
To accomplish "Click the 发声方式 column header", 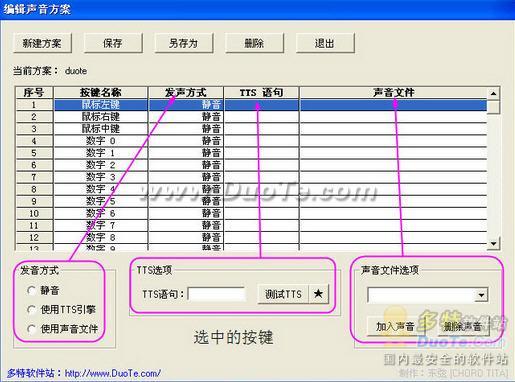I will pyautogui.click(x=186, y=93).
